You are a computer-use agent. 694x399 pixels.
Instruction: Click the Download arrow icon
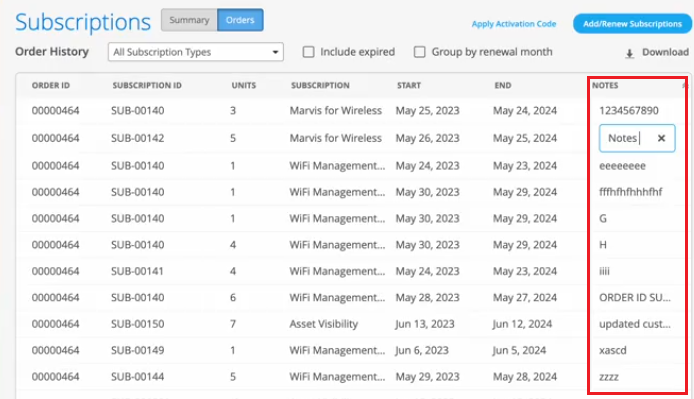(x=629, y=54)
